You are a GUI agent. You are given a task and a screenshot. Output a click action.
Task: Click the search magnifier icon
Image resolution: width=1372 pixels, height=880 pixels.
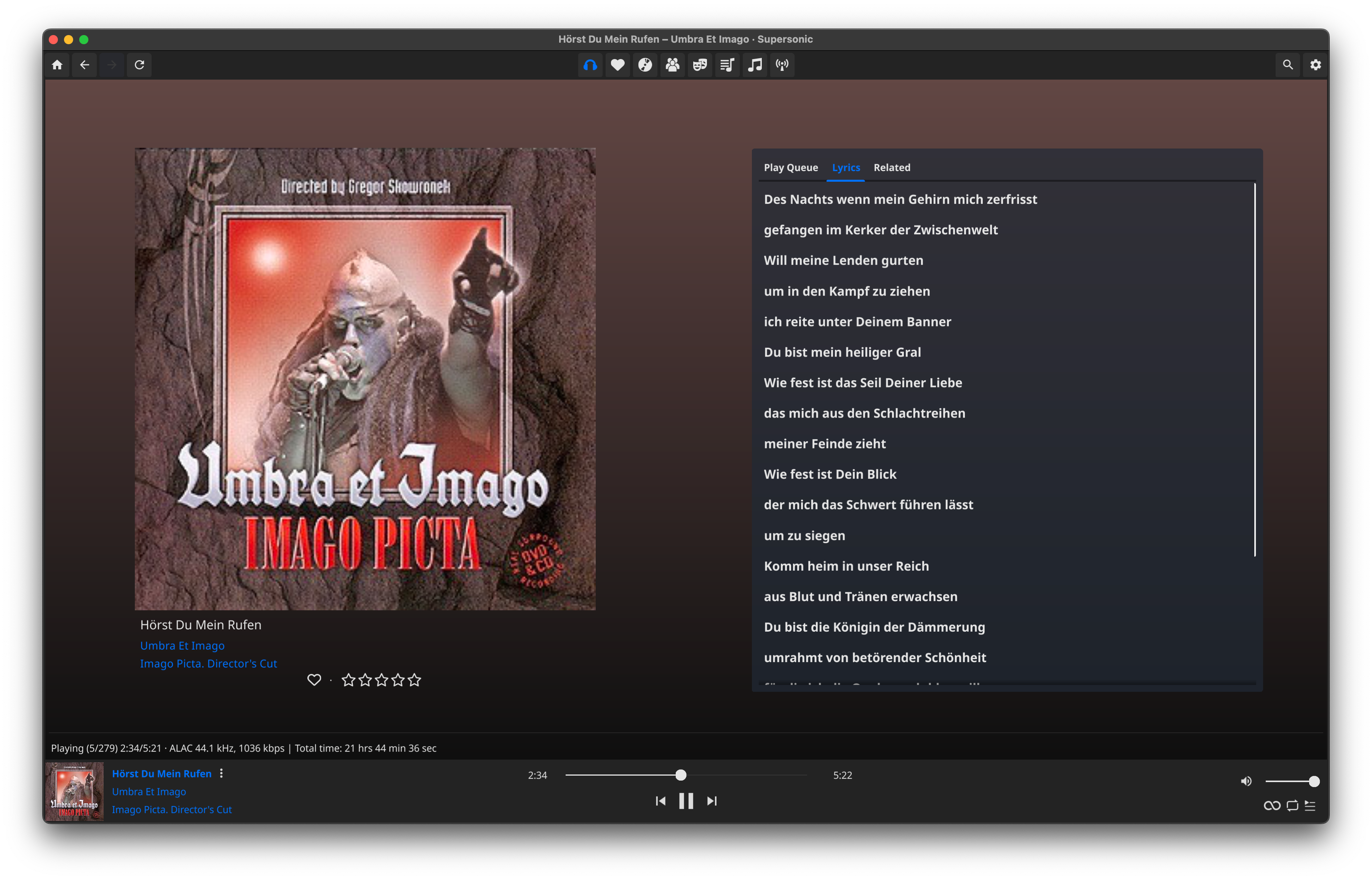pos(1287,65)
